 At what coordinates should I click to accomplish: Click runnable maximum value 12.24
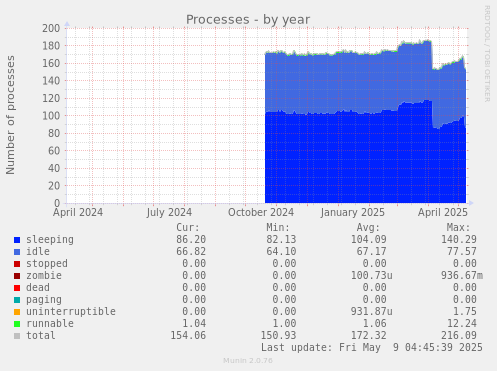point(462,324)
